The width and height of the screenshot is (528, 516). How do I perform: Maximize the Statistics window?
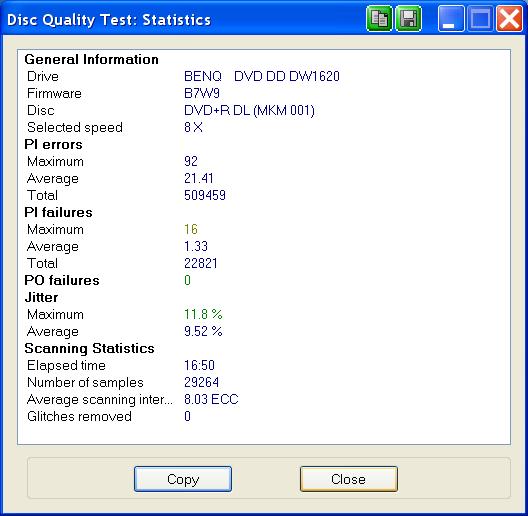point(480,19)
